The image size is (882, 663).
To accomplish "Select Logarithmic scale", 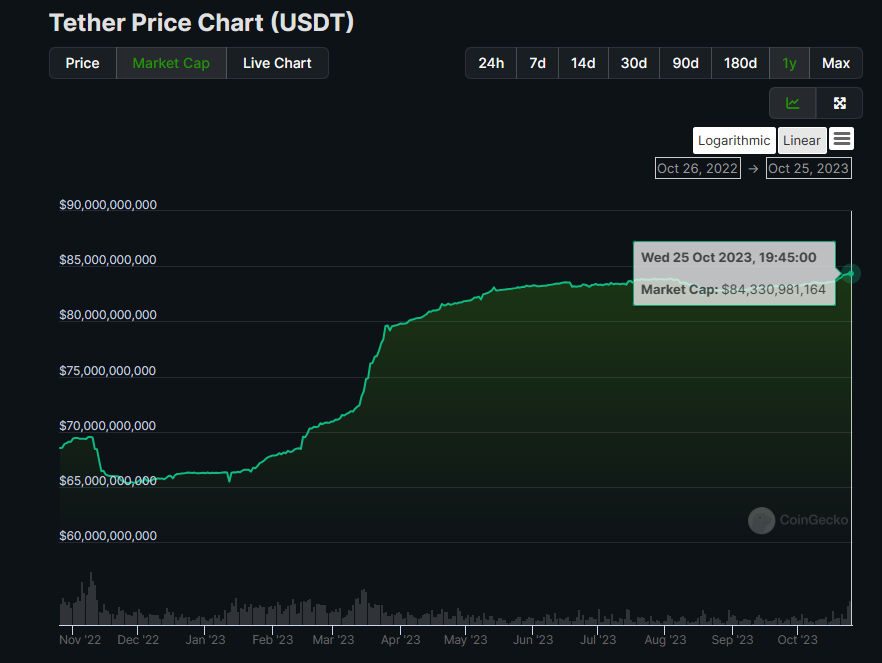I will (x=734, y=140).
